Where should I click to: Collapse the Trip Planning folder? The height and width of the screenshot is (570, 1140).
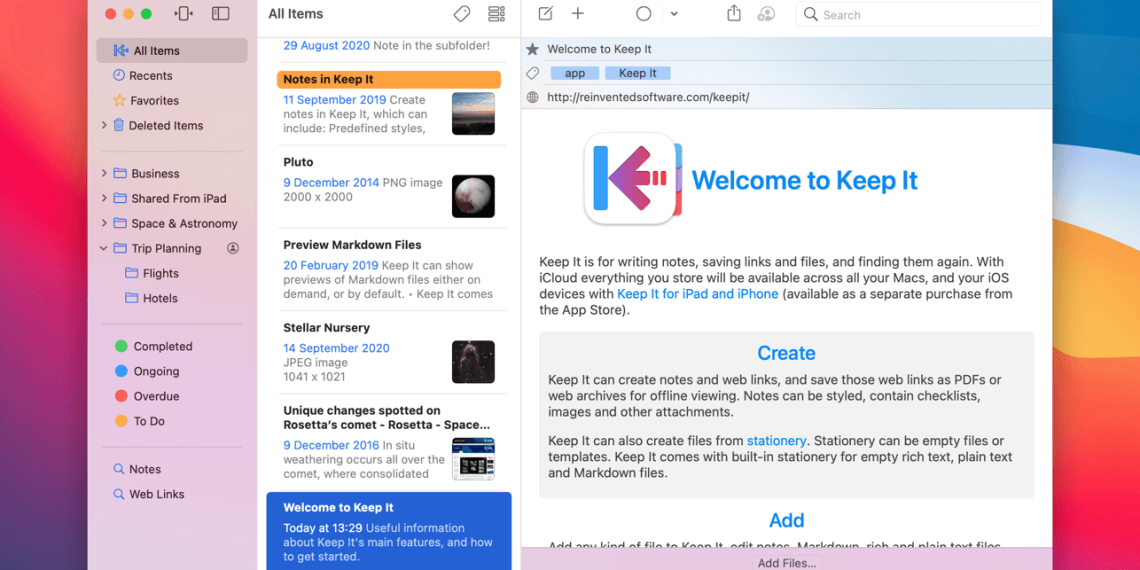[104, 248]
